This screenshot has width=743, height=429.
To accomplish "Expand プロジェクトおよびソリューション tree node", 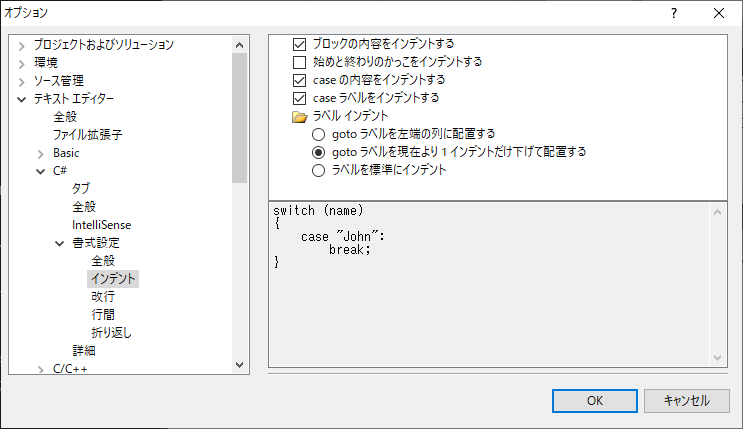I will click(x=22, y=45).
